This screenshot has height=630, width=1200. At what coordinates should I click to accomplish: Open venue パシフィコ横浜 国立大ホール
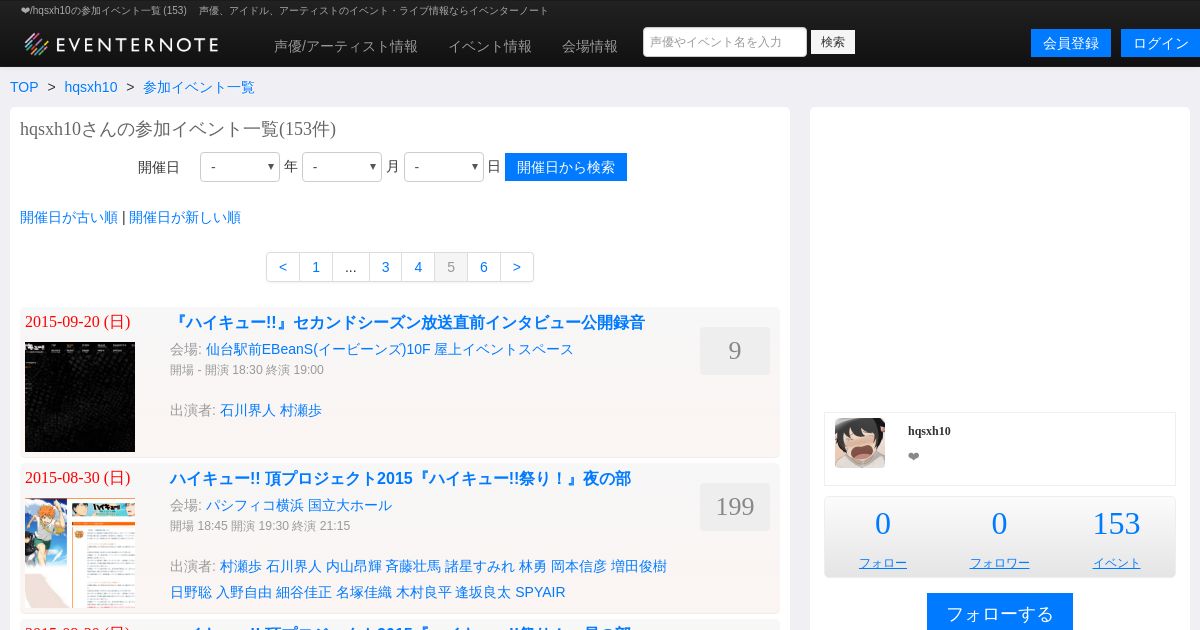[299, 505]
